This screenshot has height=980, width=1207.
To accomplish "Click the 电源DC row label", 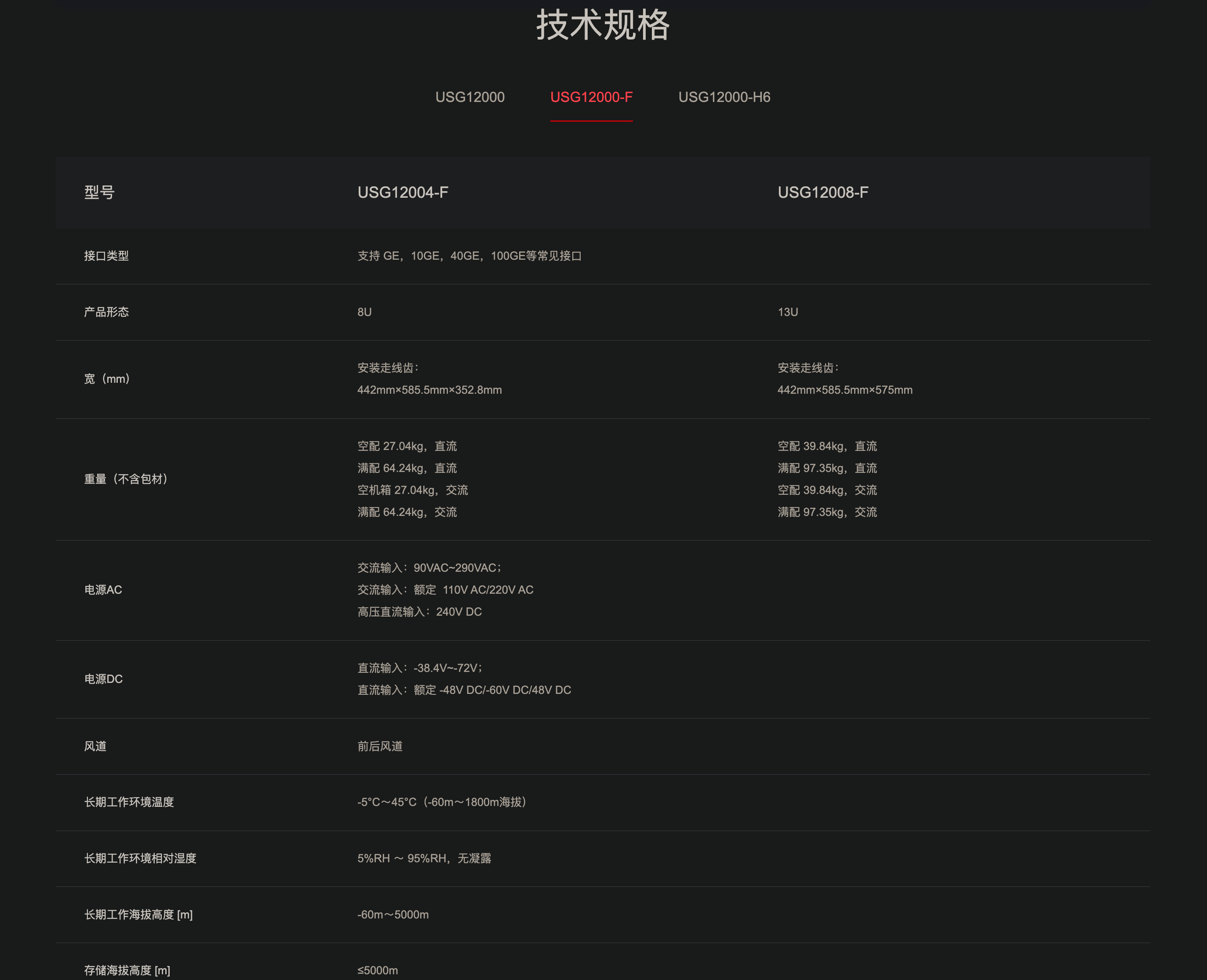I will tap(103, 679).
